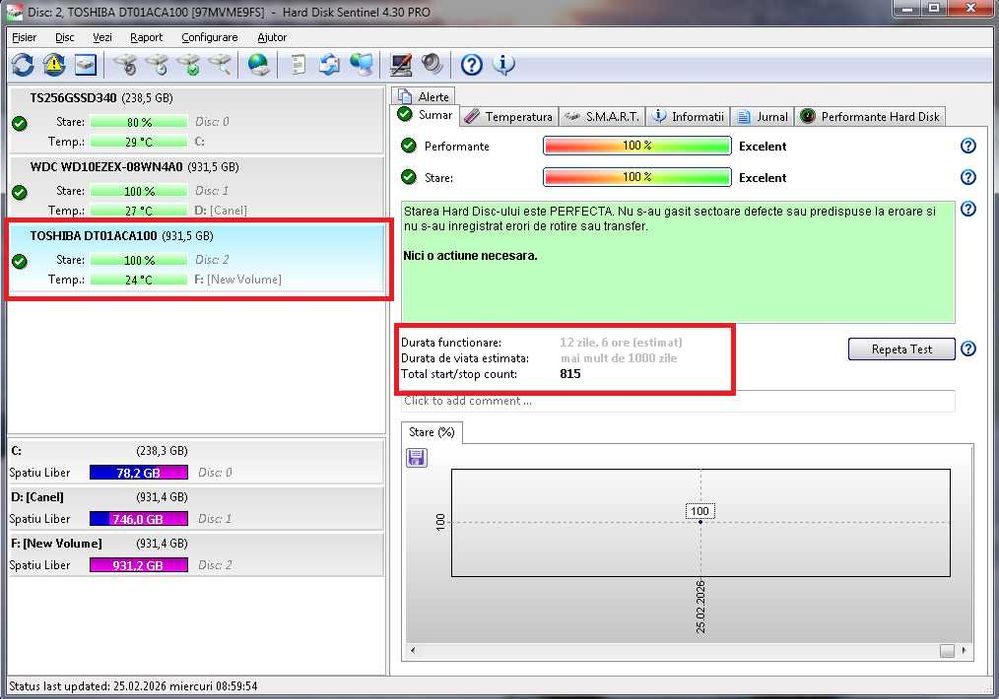Click green check icon of TS256GSSD340 disk
Viewport: 999px width, 699px height.
coord(20,124)
